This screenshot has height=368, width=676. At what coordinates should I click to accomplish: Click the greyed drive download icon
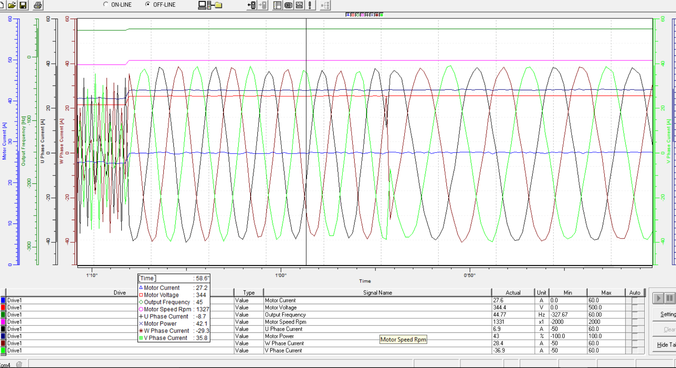click(263, 5)
